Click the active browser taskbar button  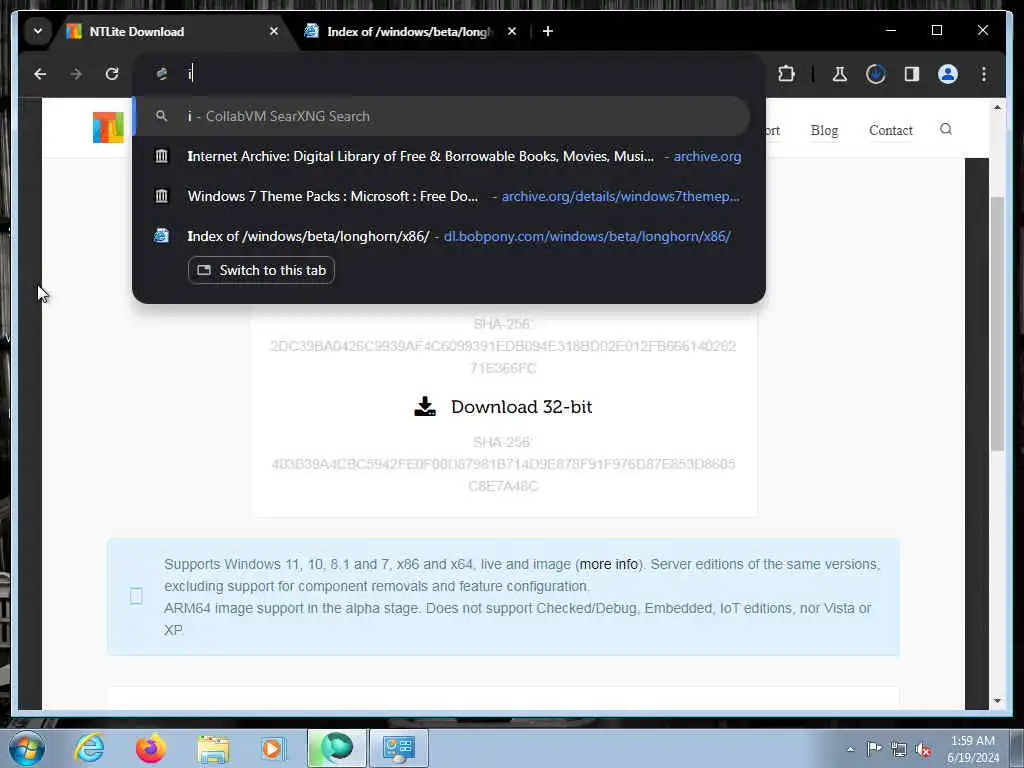coord(336,748)
